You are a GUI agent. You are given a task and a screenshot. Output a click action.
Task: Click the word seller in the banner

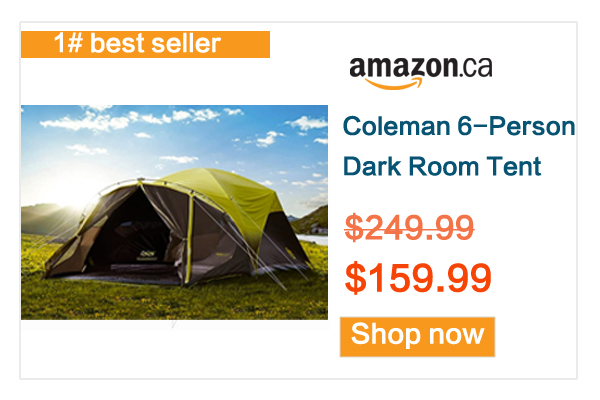[186, 43]
